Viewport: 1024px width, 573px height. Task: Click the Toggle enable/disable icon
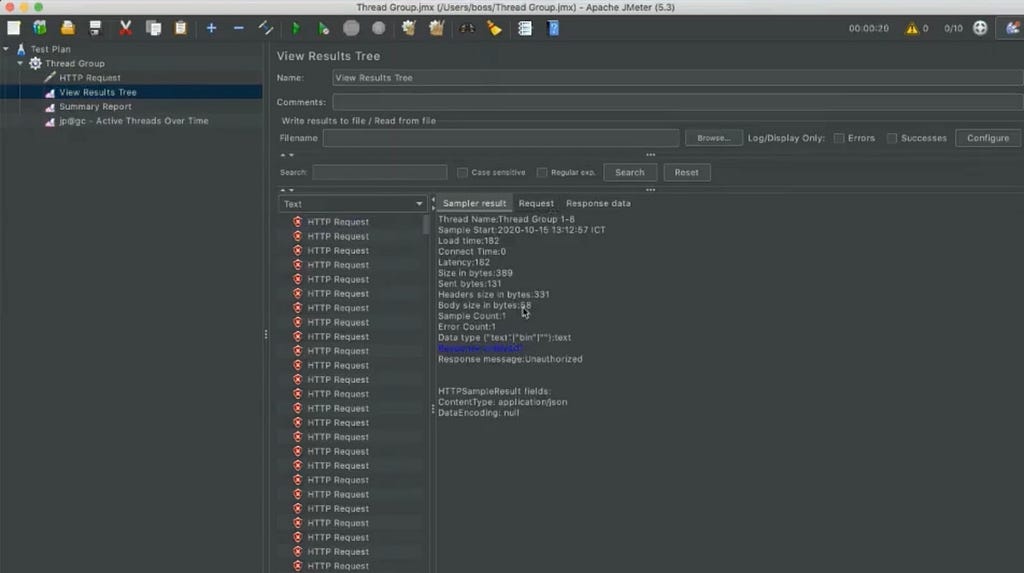coord(266,28)
